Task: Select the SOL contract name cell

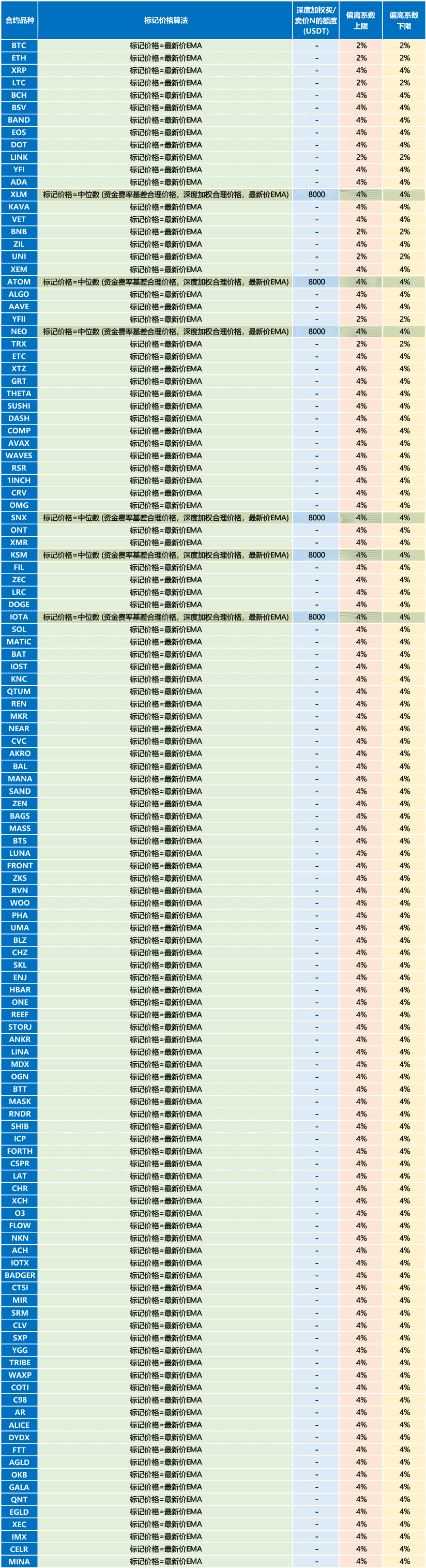Action: coord(19,630)
